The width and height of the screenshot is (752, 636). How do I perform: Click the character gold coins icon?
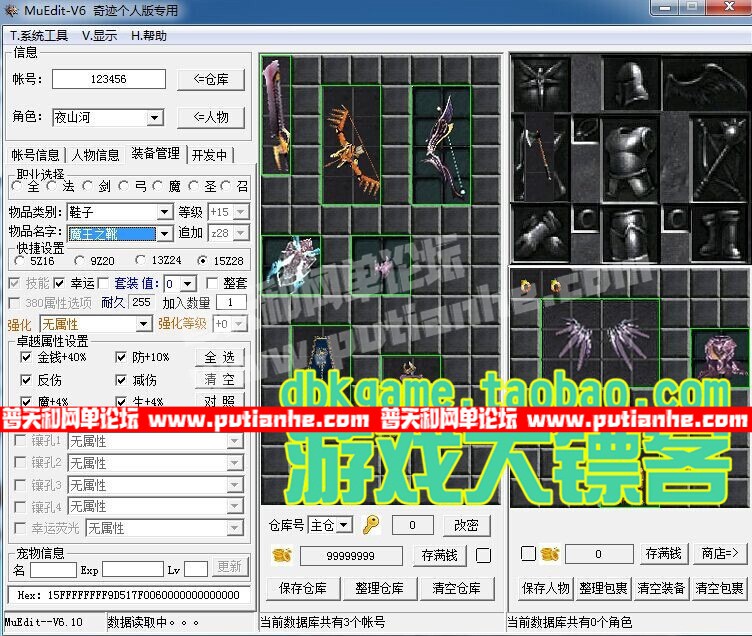(550, 554)
